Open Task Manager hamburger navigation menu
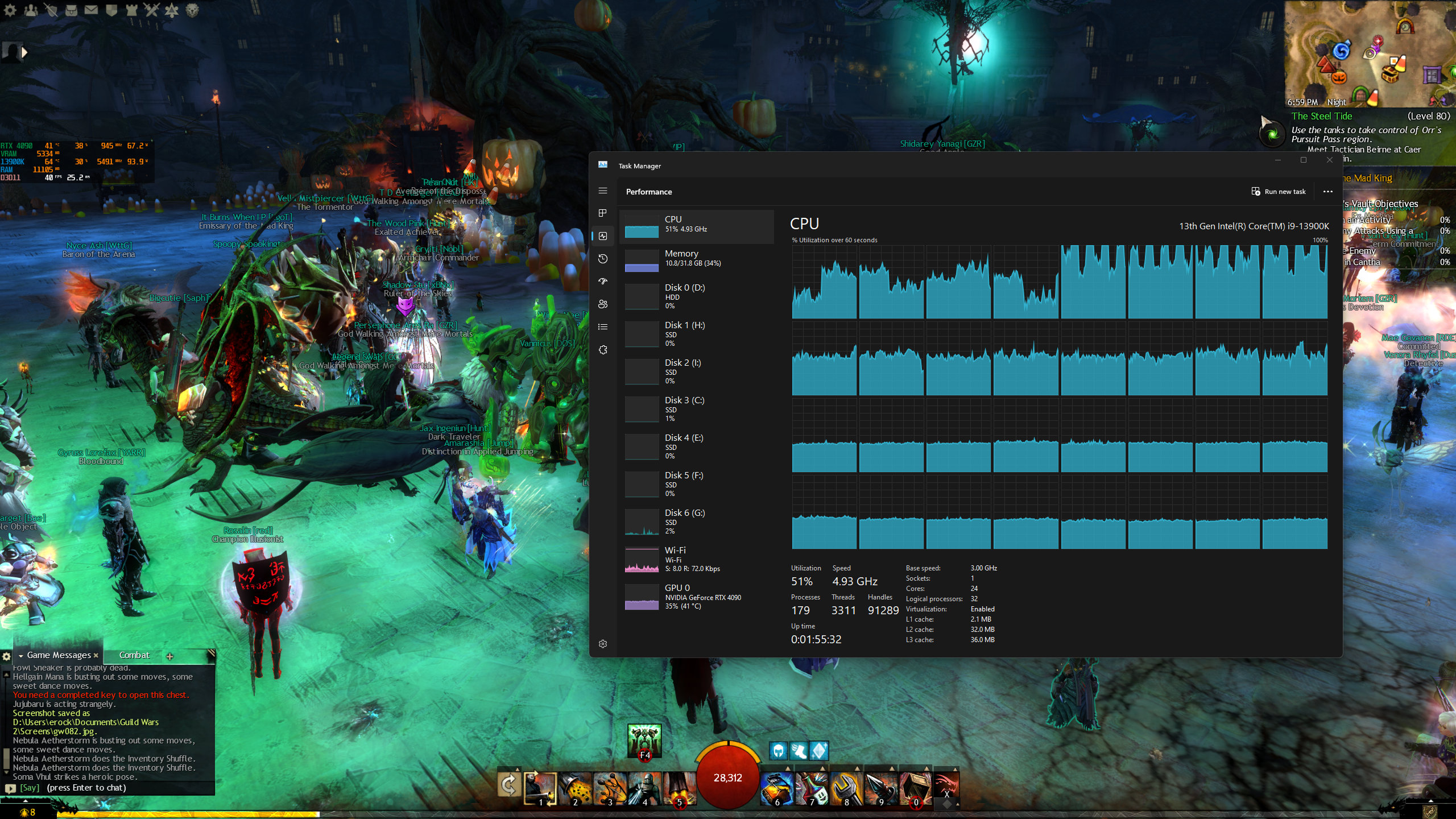The image size is (1456, 819). point(603,191)
